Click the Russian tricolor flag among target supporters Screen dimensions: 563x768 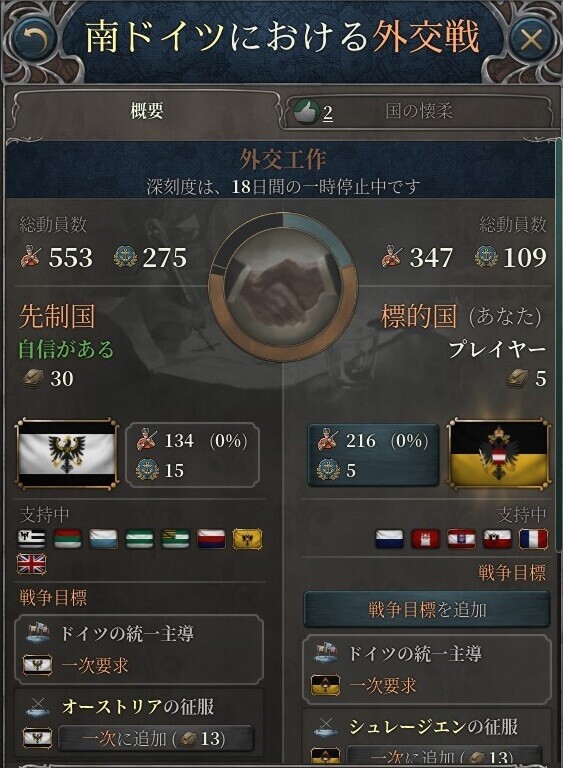click(390, 539)
